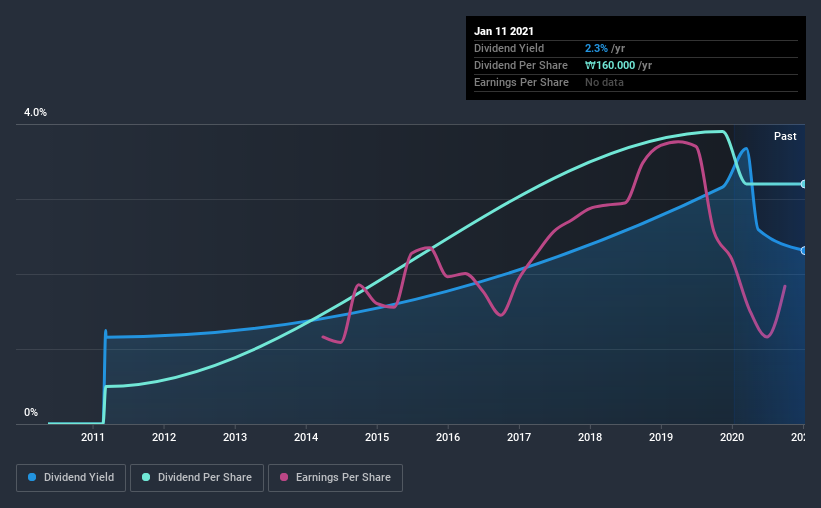Select the Dividend Yield endpoint marker
This screenshot has height=508, width=821.
click(x=804, y=250)
